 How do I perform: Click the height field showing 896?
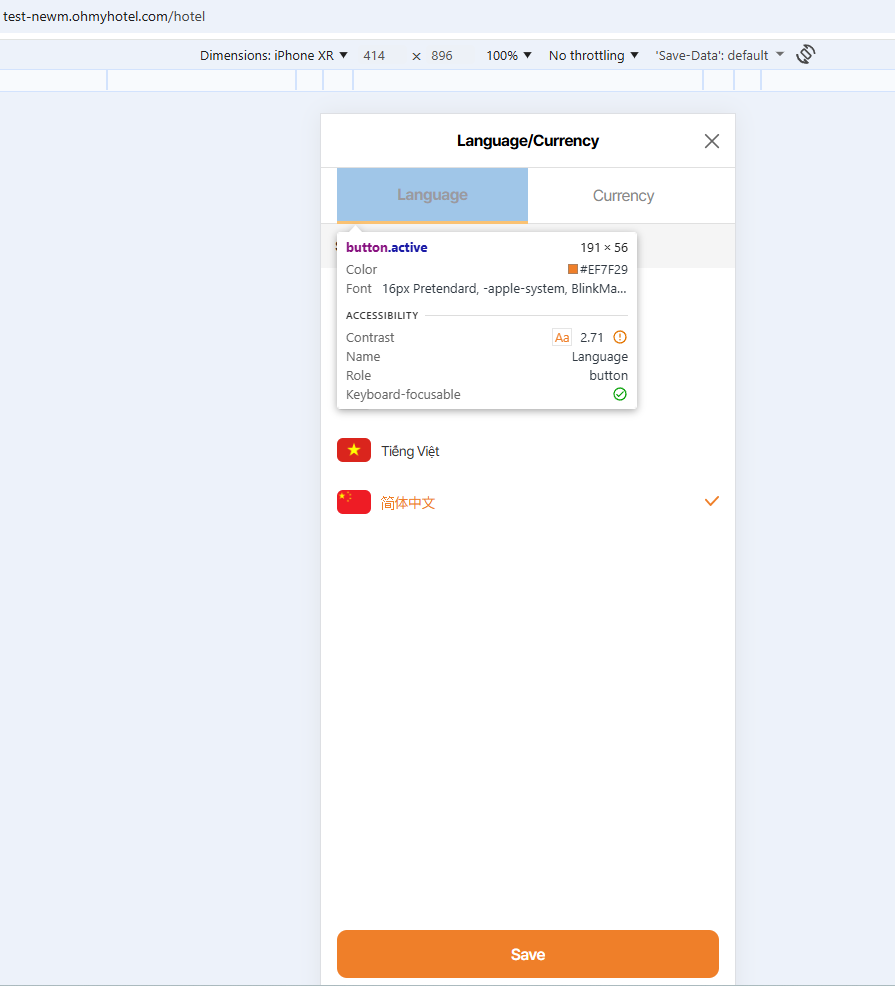(442, 55)
